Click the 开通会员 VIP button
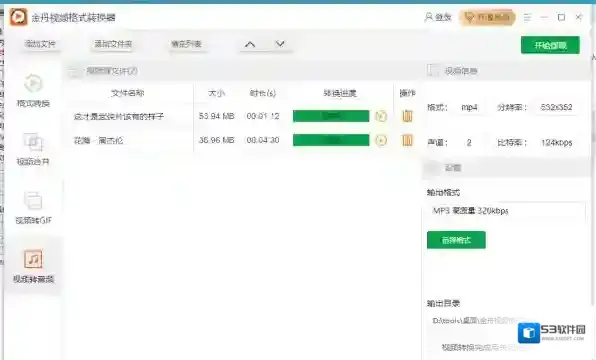The height and width of the screenshot is (360, 596). (487, 17)
